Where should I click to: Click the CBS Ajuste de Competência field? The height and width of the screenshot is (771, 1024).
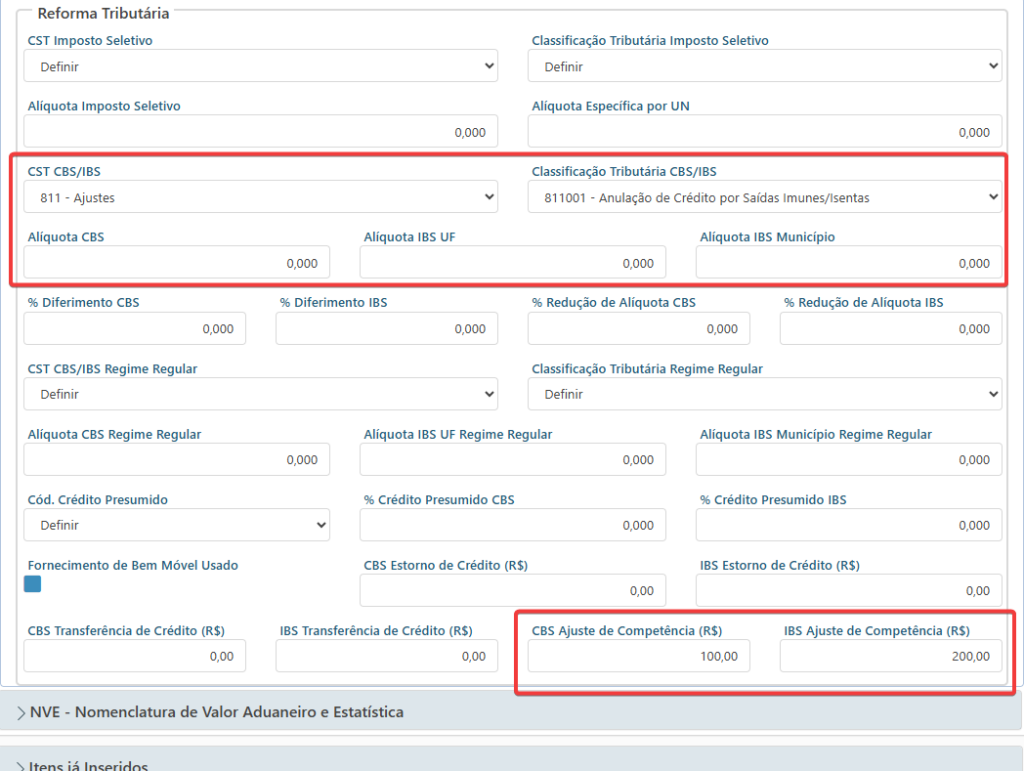(x=639, y=656)
